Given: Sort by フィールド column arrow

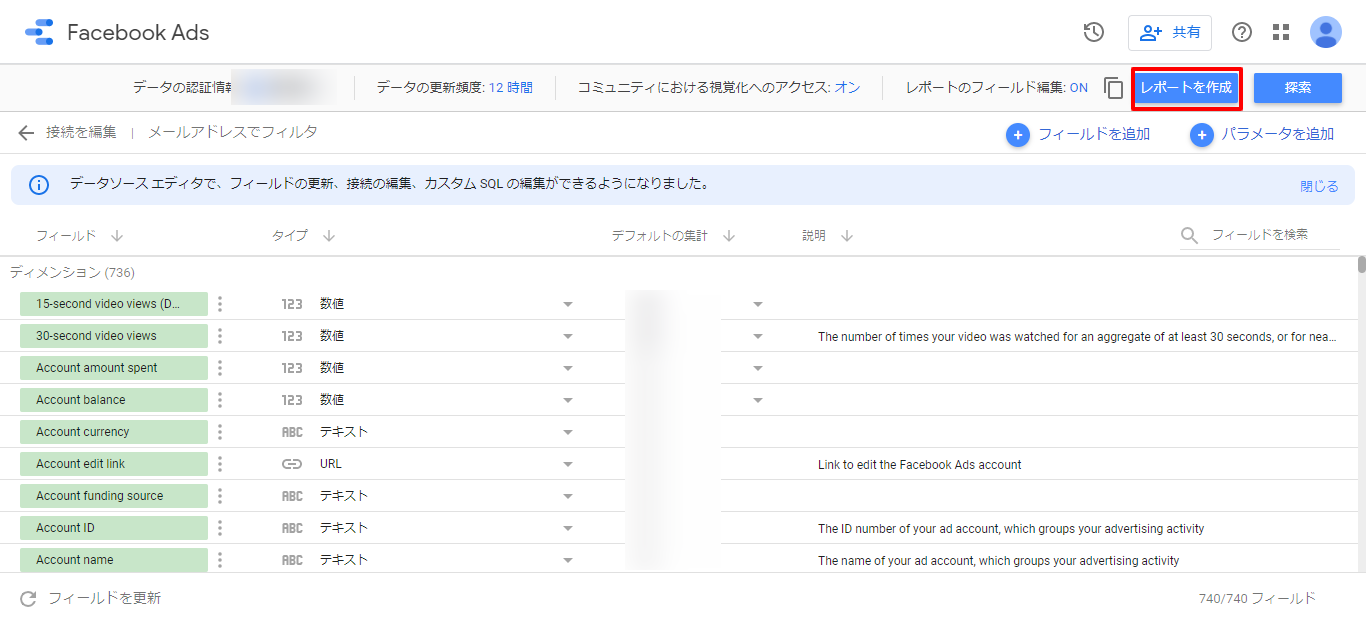Looking at the screenshot, I should (117, 236).
